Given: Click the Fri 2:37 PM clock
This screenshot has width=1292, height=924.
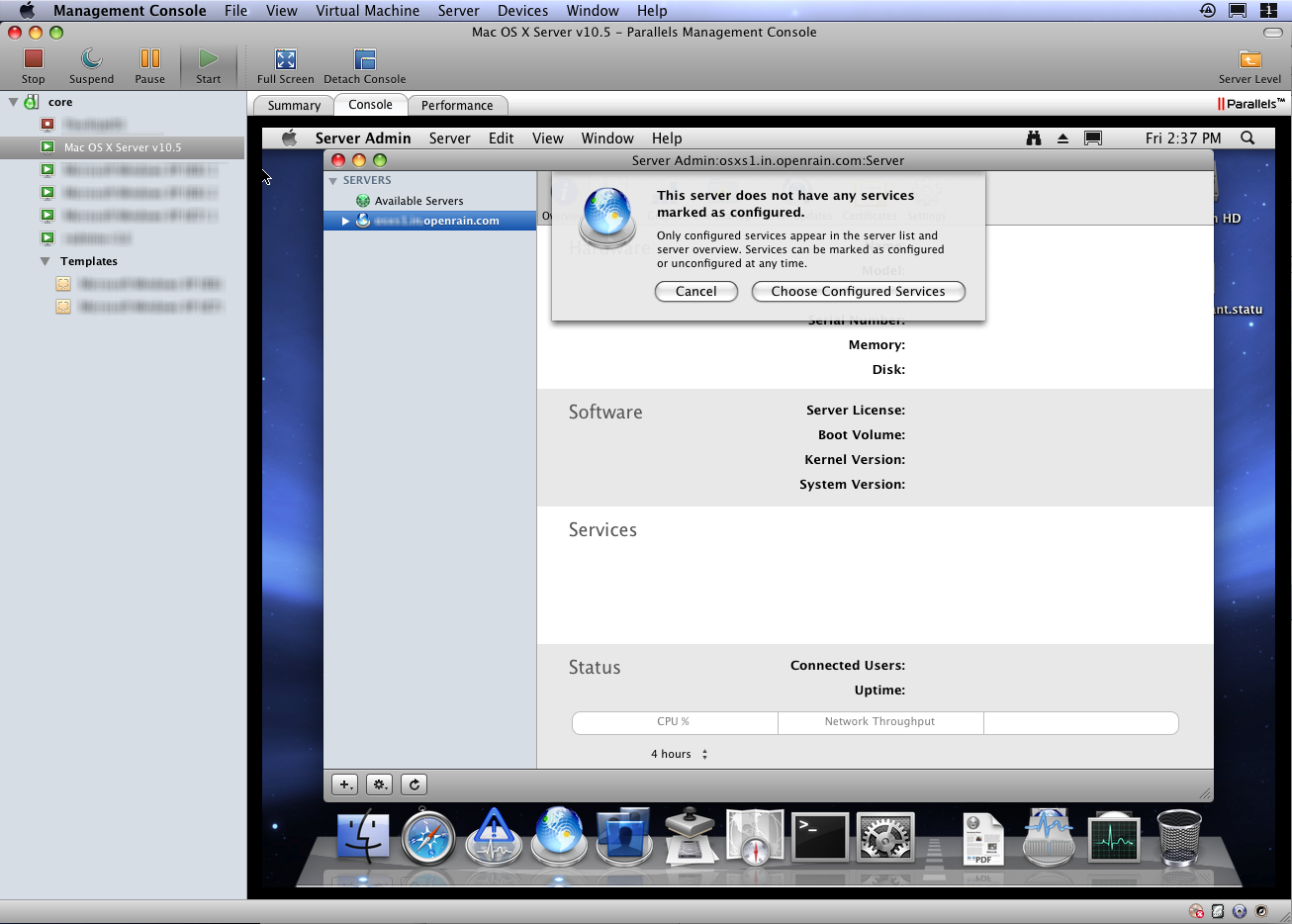Looking at the screenshot, I should pyautogui.click(x=1183, y=139).
